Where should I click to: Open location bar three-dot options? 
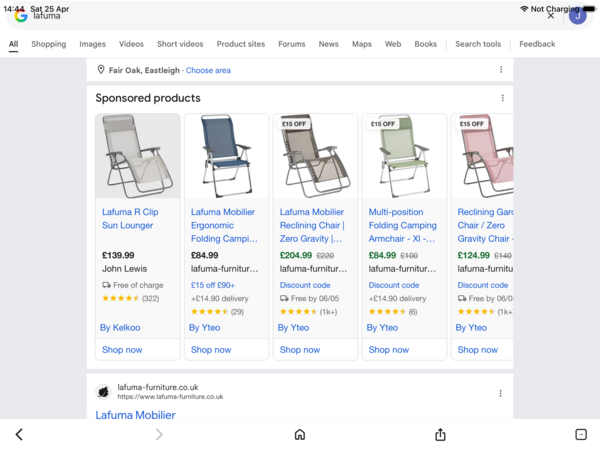501,70
